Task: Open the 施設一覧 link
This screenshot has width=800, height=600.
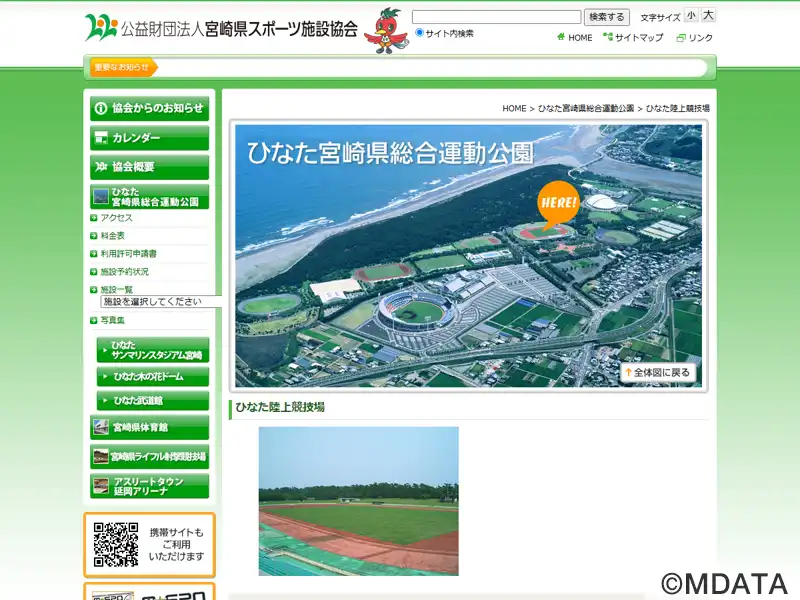Action: [x=116, y=290]
